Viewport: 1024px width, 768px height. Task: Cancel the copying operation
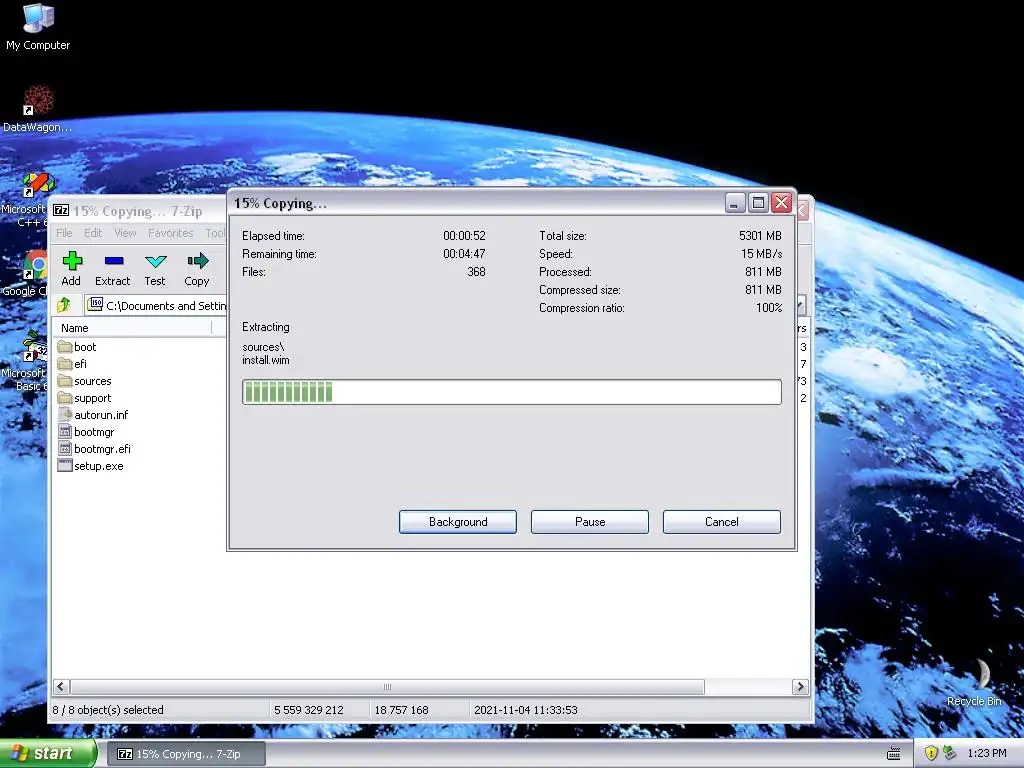pos(722,522)
